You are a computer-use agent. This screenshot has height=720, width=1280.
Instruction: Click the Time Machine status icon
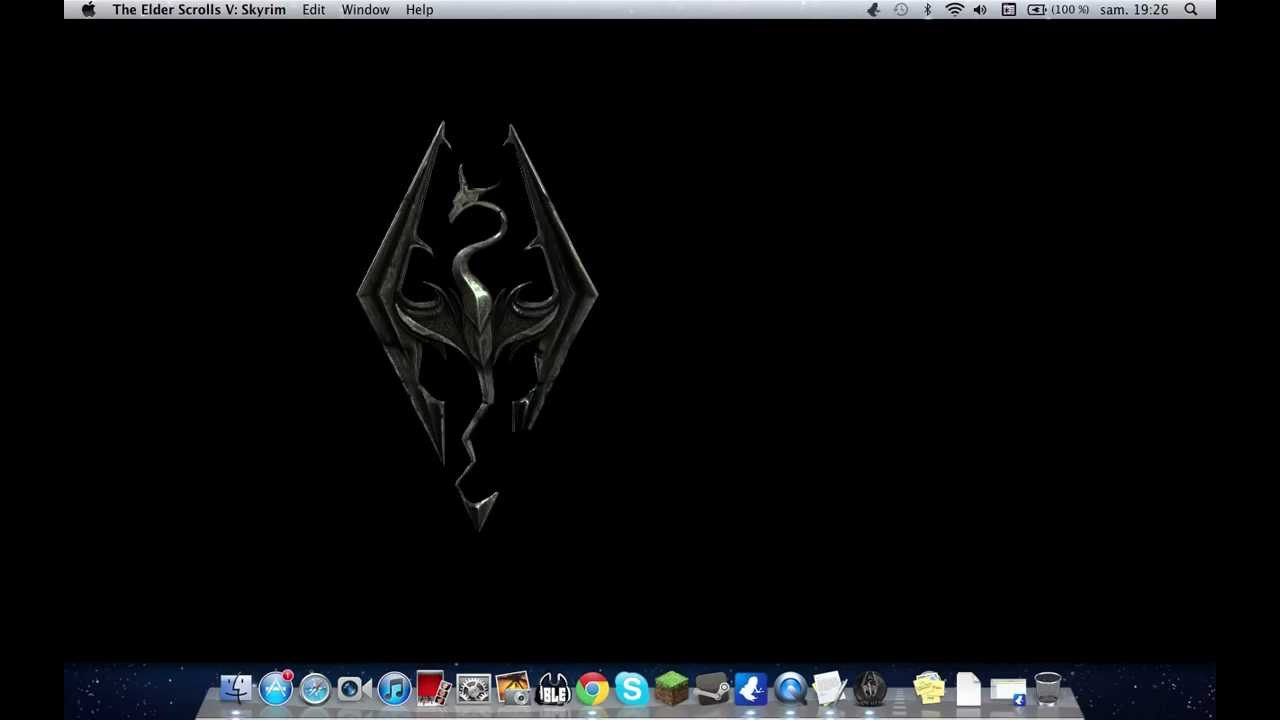901,9
